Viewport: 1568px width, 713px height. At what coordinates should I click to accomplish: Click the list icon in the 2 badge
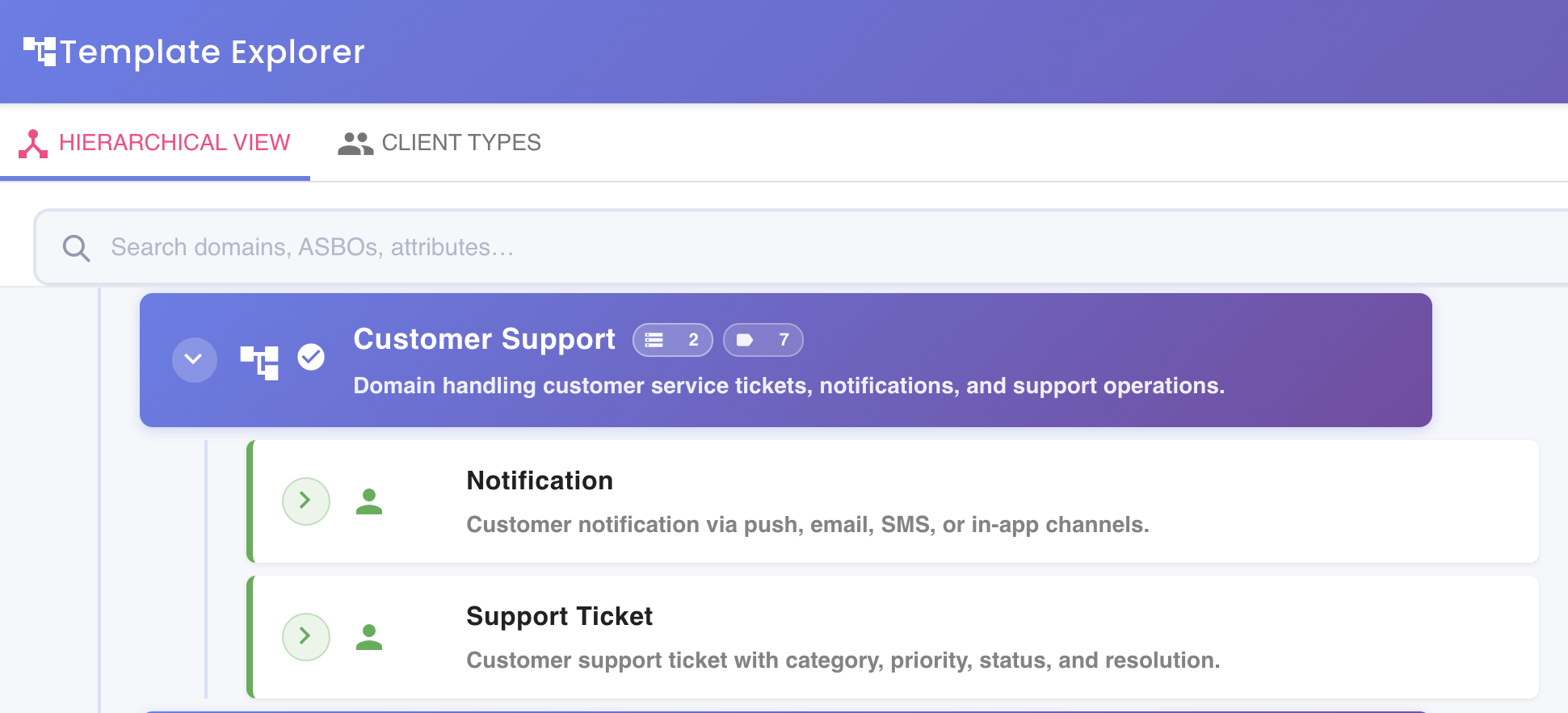click(654, 340)
